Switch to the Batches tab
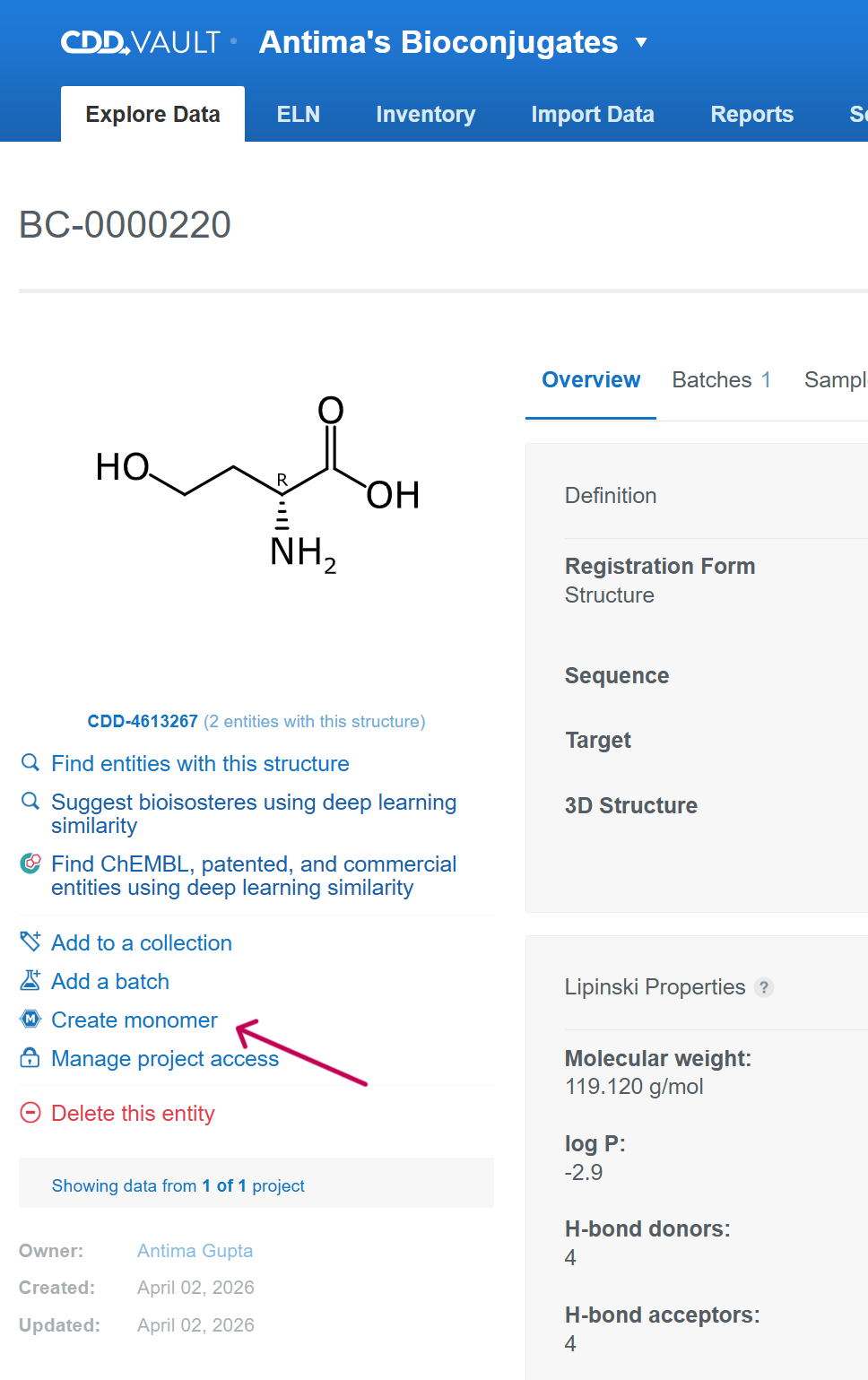 pos(721,380)
